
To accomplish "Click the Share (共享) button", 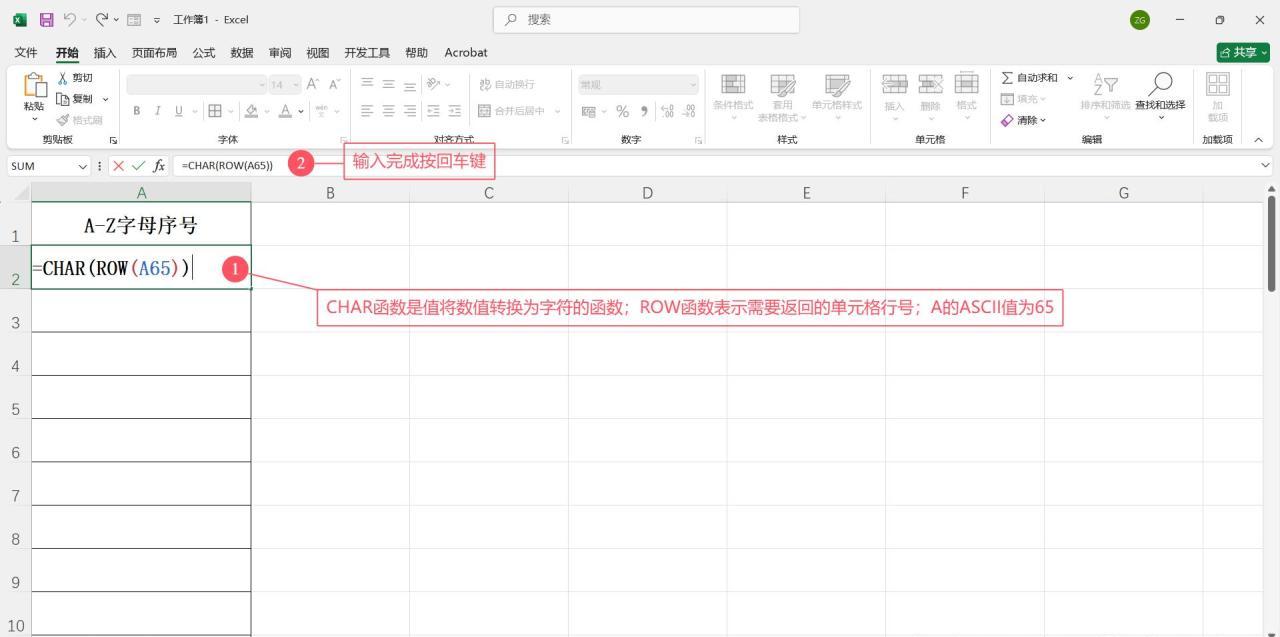I will (x=1243, y=52).
